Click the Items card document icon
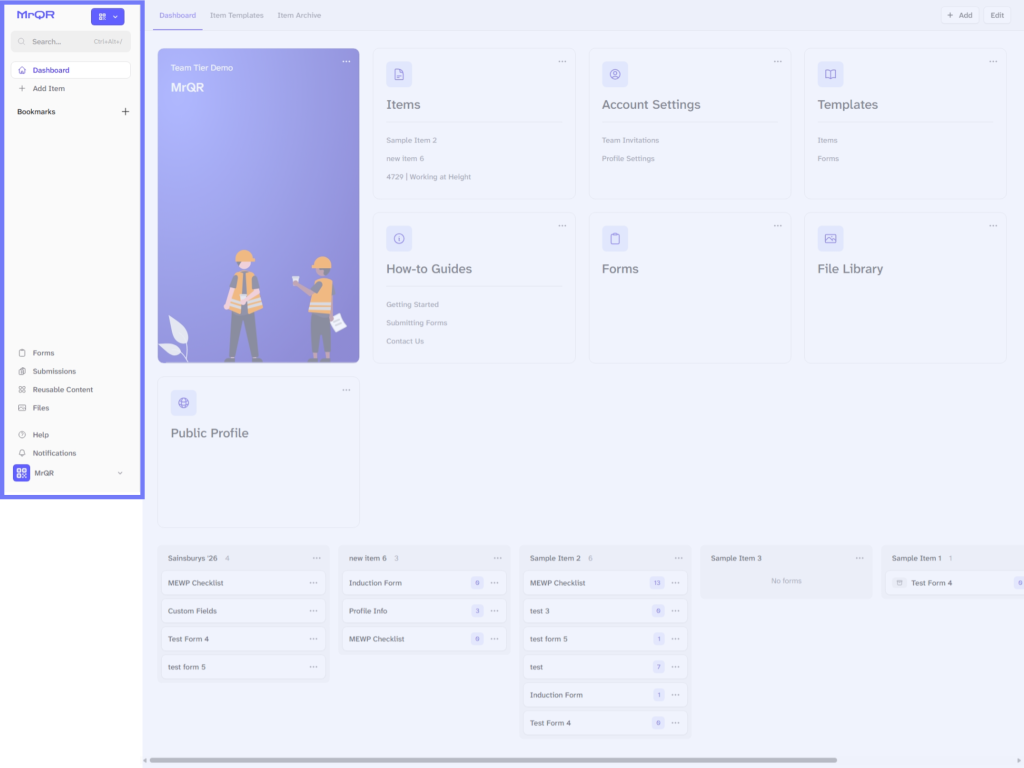1024x768 pixels. (399, 74)
